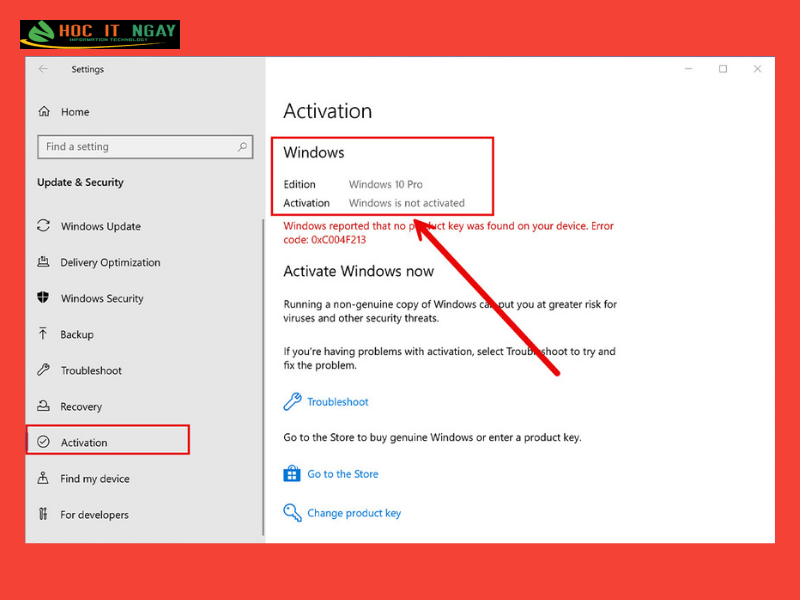The image size is (800, 600).
Task: Close the Settings window
Action: [757, 69]
